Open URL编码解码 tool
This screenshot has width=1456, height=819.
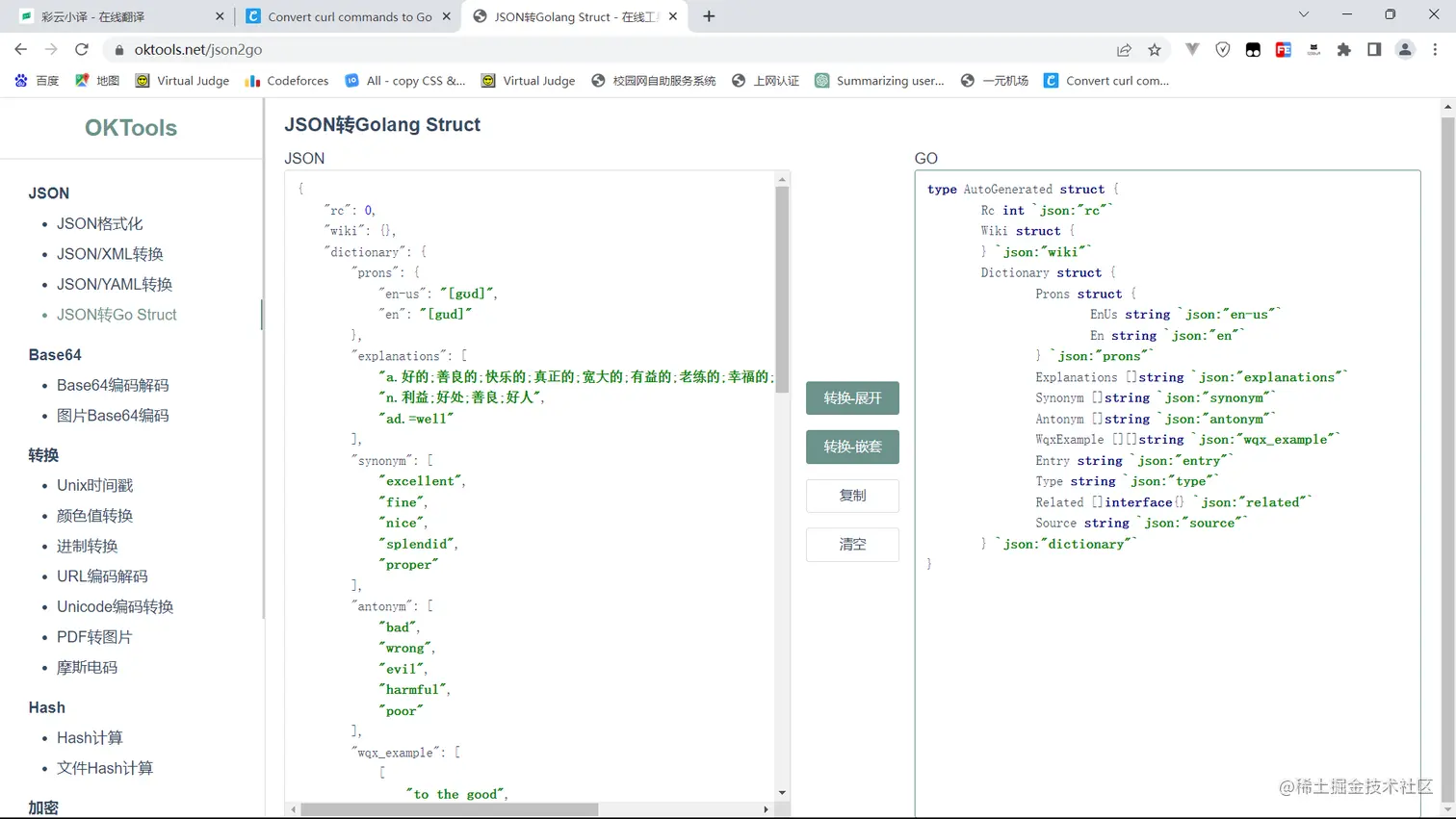[x=102, y=576]
